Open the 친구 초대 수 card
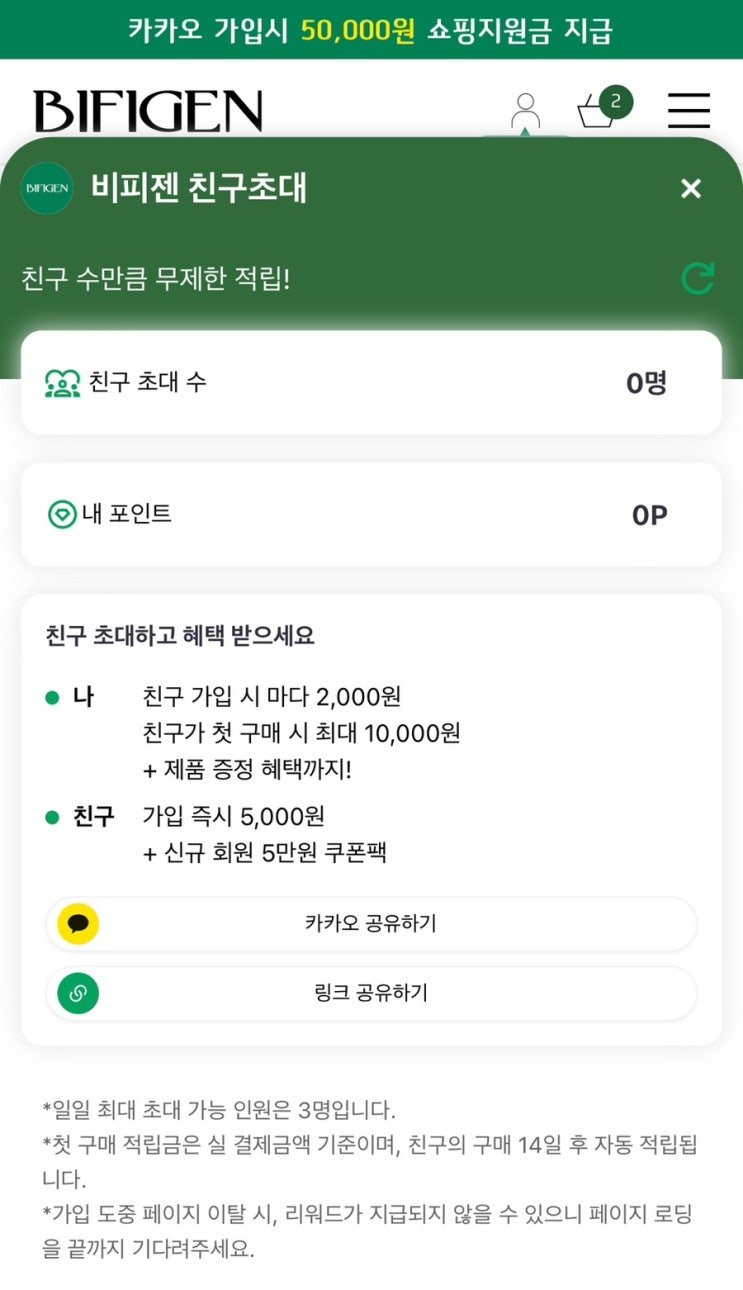This screenshot has width=743, height=1290. (x=371, y=383)
